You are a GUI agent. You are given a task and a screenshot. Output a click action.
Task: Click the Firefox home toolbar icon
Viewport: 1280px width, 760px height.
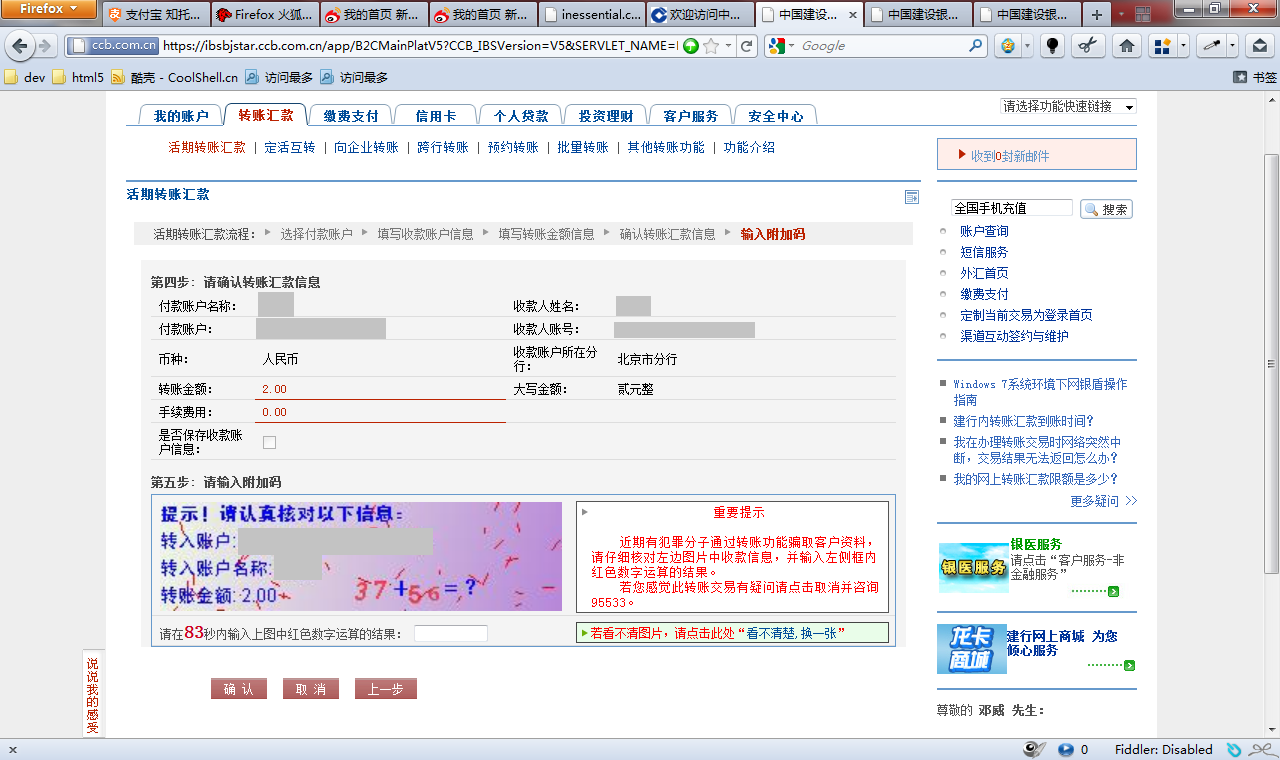click(1126, 46)
